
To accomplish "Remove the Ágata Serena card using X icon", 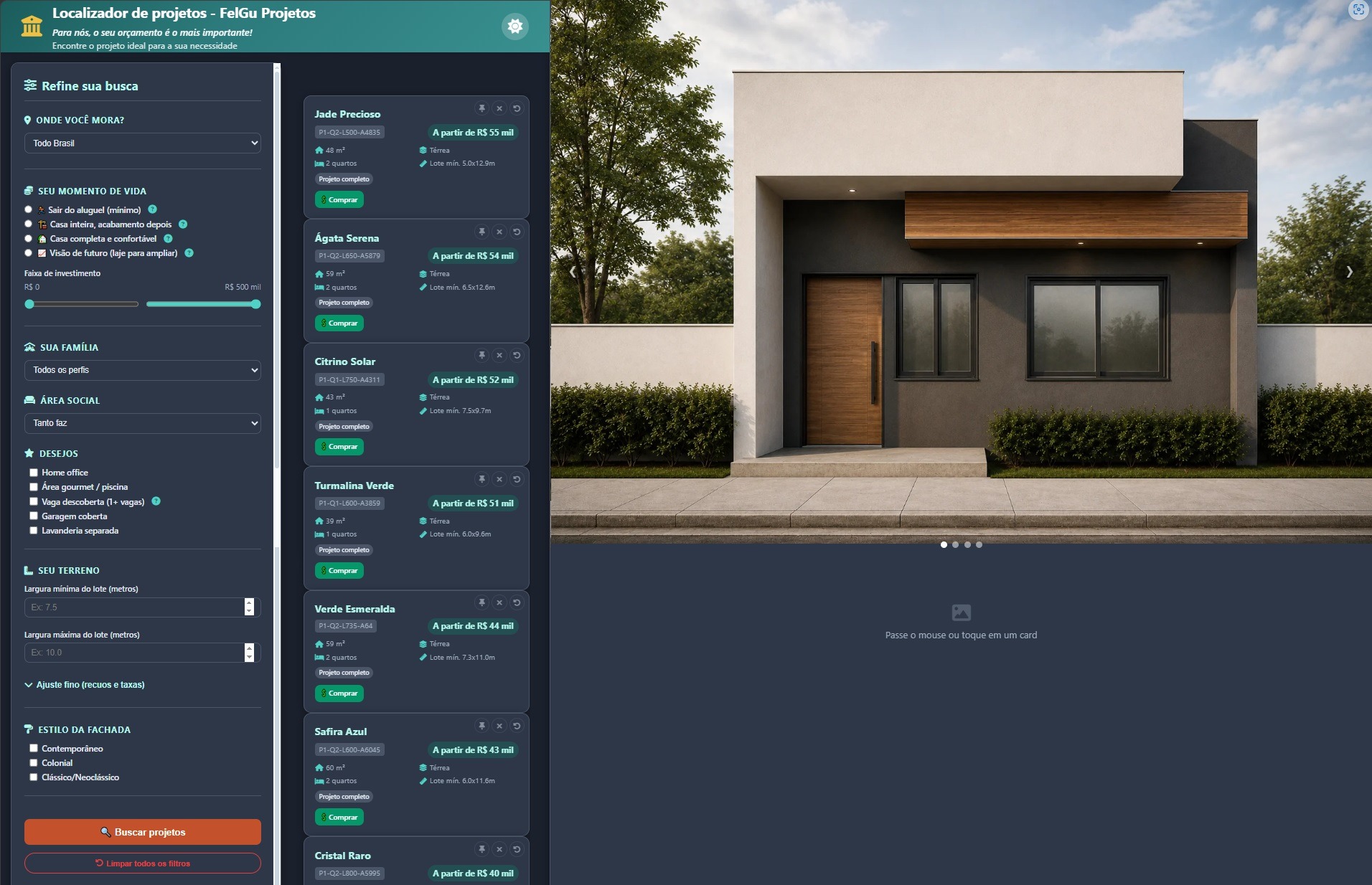I will [499, 232].
